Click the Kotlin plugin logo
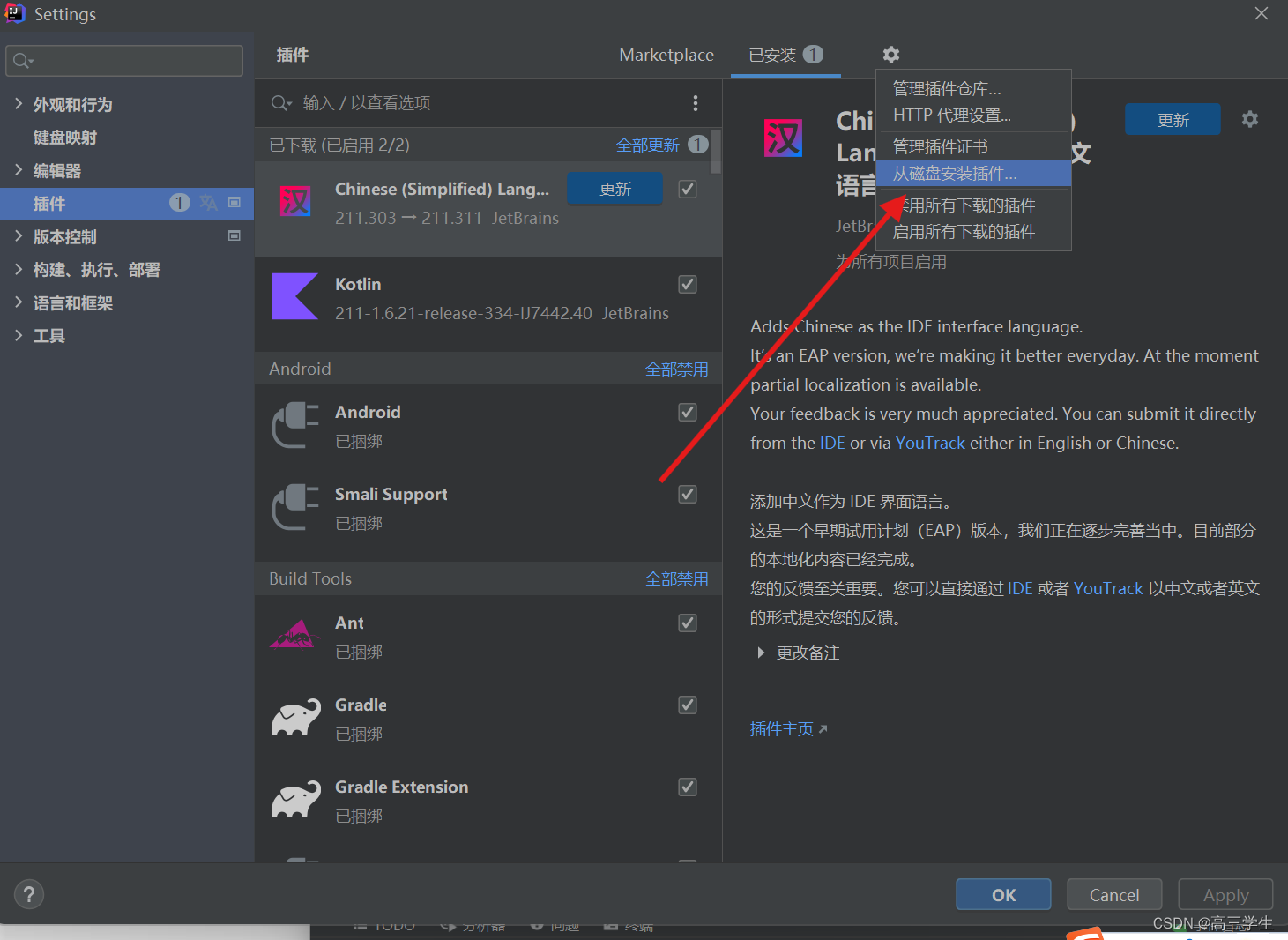The height and width of the screenshot is (940, 1288). coord(295,295)
